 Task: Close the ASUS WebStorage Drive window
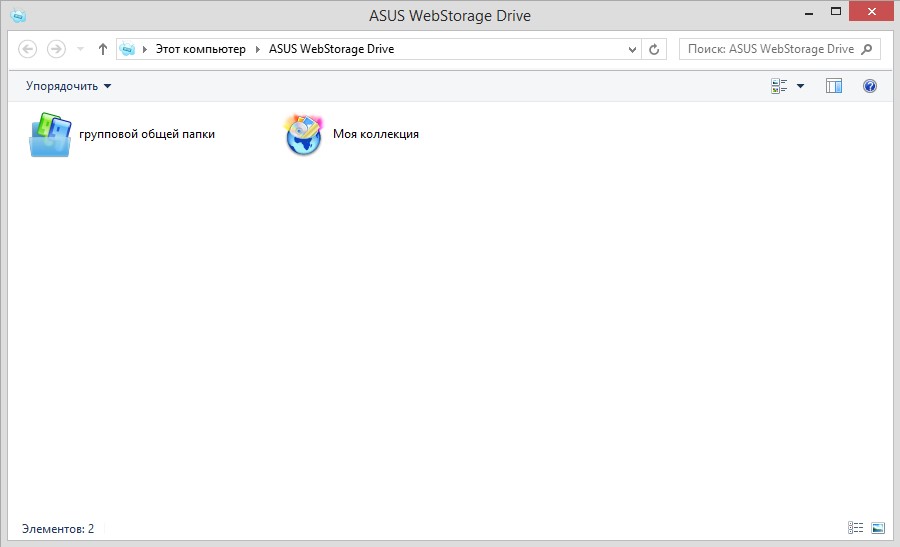tap(872, 11)
